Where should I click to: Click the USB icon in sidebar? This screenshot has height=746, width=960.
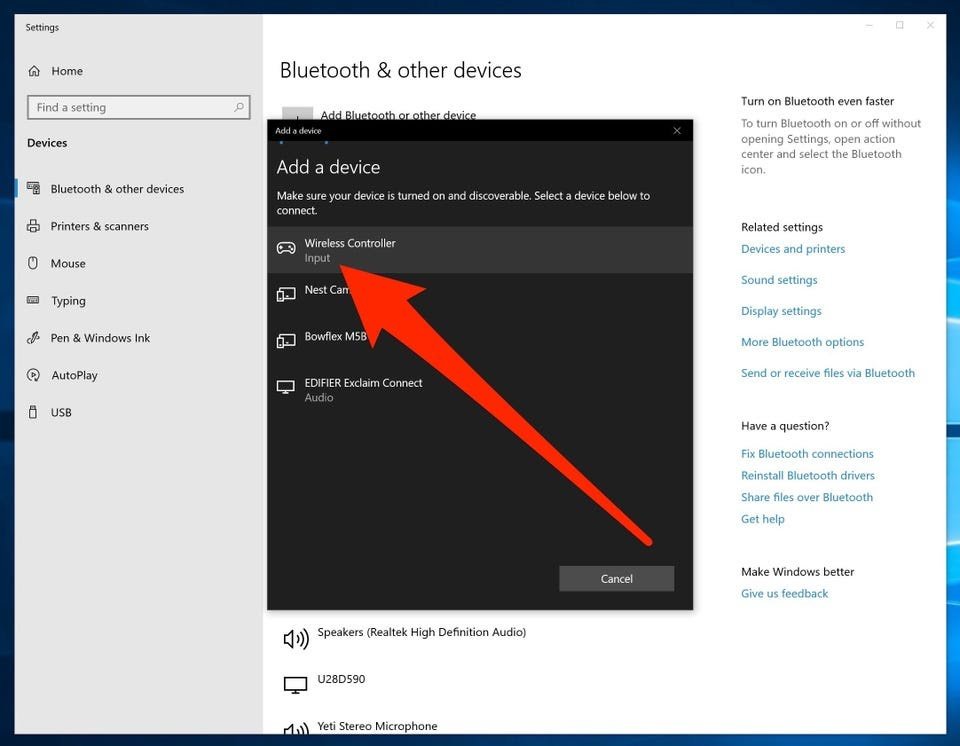[33, 412]
